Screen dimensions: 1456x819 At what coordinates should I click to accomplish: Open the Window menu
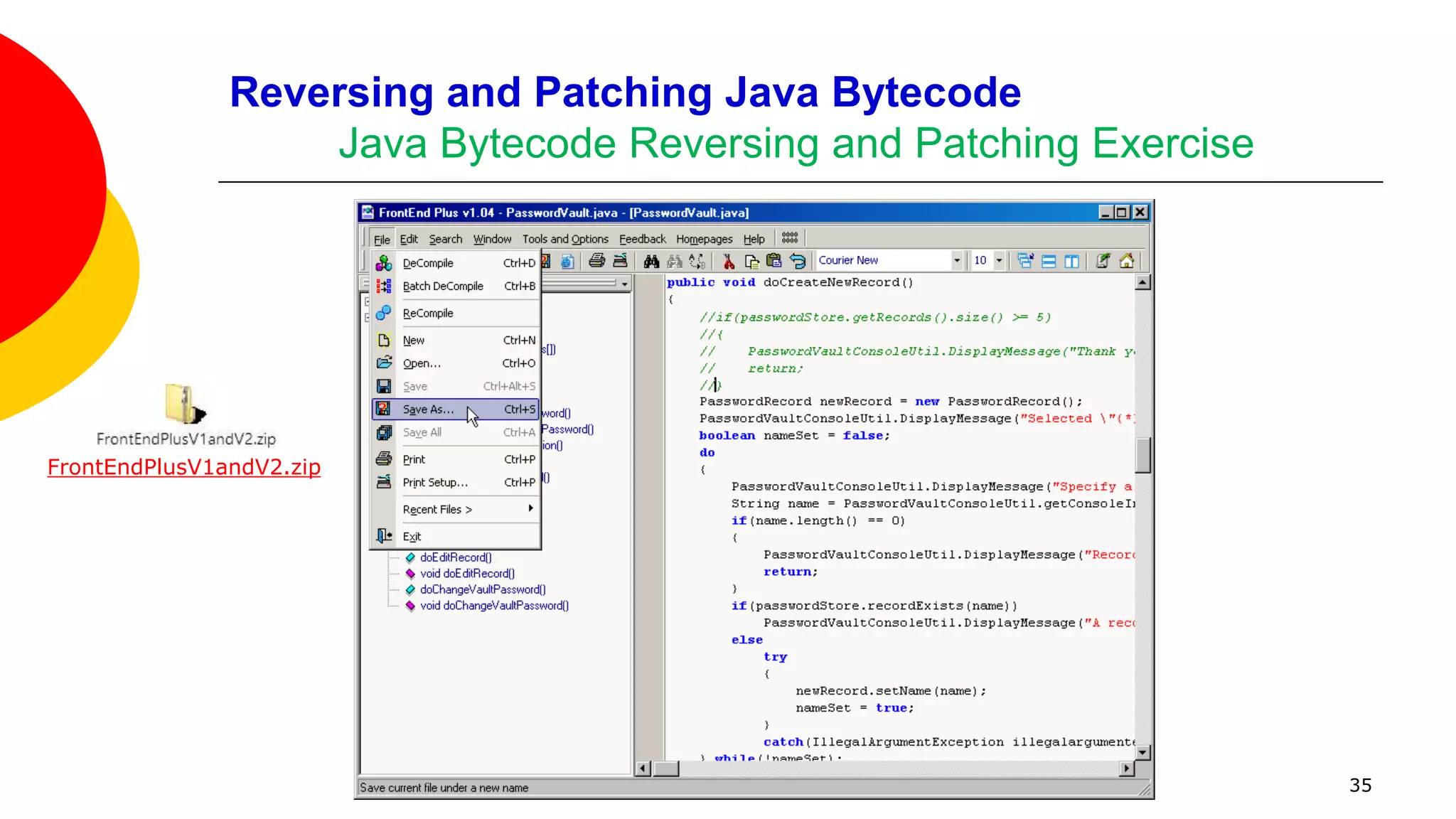492,239
